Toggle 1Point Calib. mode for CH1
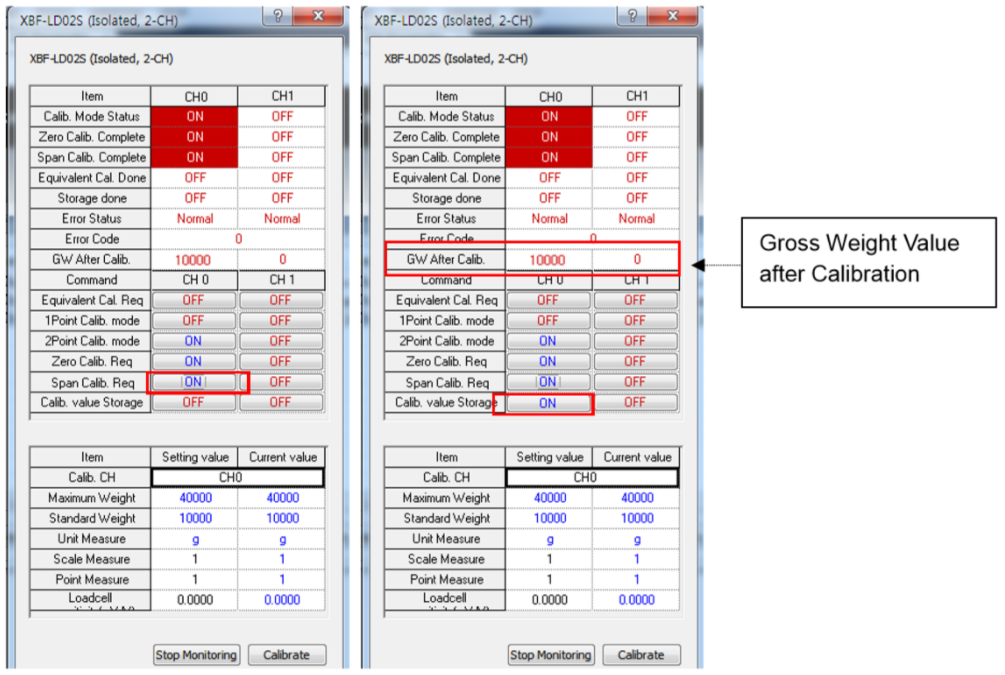This screenshot has width=1005, height=675. click(x=281, y=320)
